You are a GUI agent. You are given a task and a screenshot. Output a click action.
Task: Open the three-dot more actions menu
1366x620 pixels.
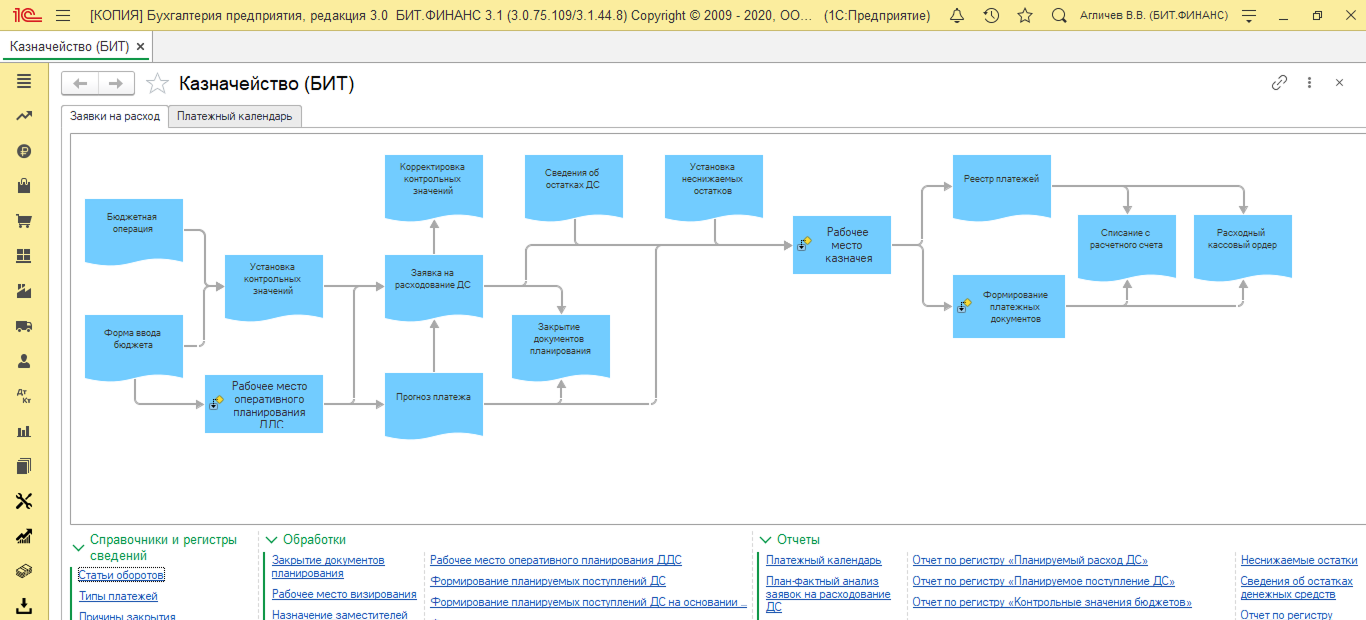[x=1309, y=83]
